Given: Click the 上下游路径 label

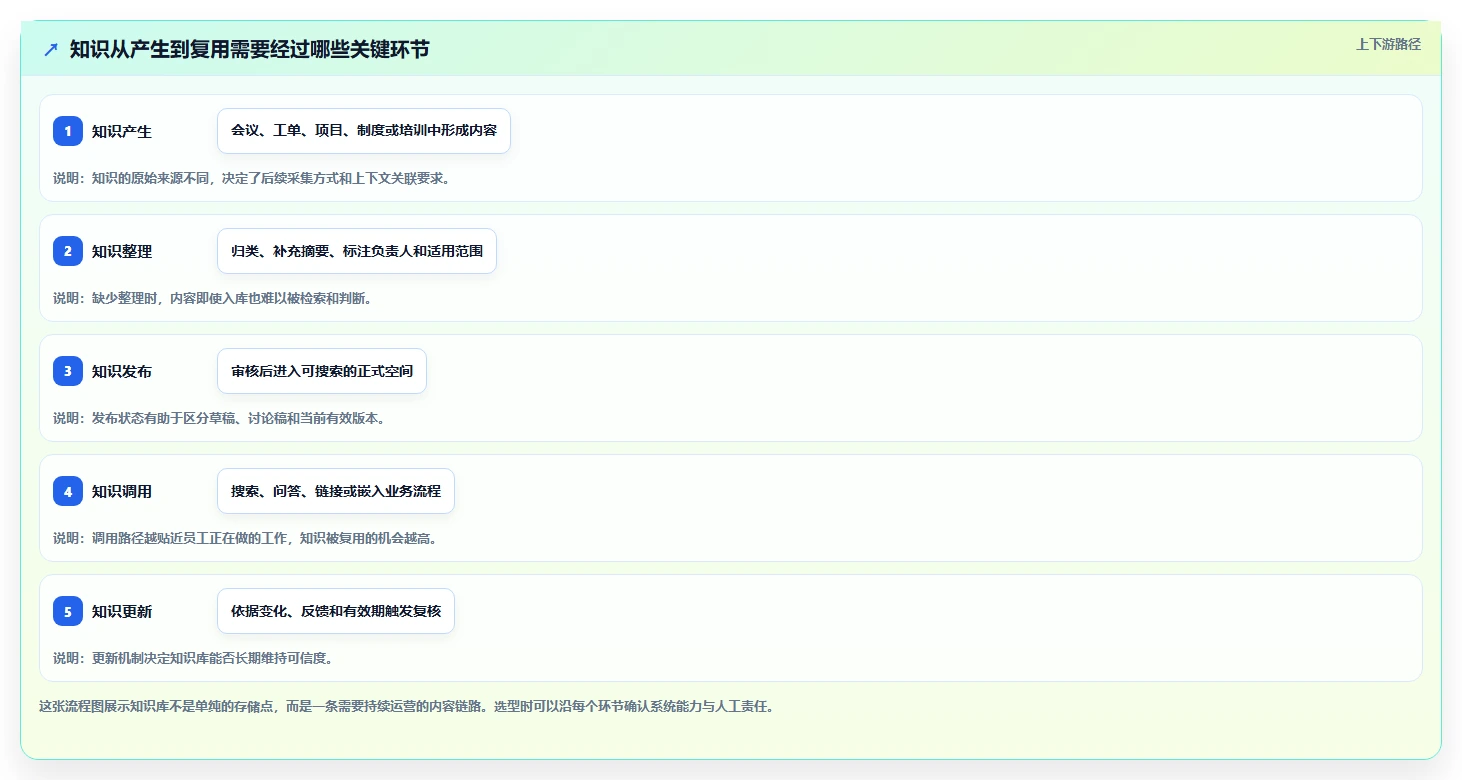Looking at the screenshot, I should point(1388,44).
